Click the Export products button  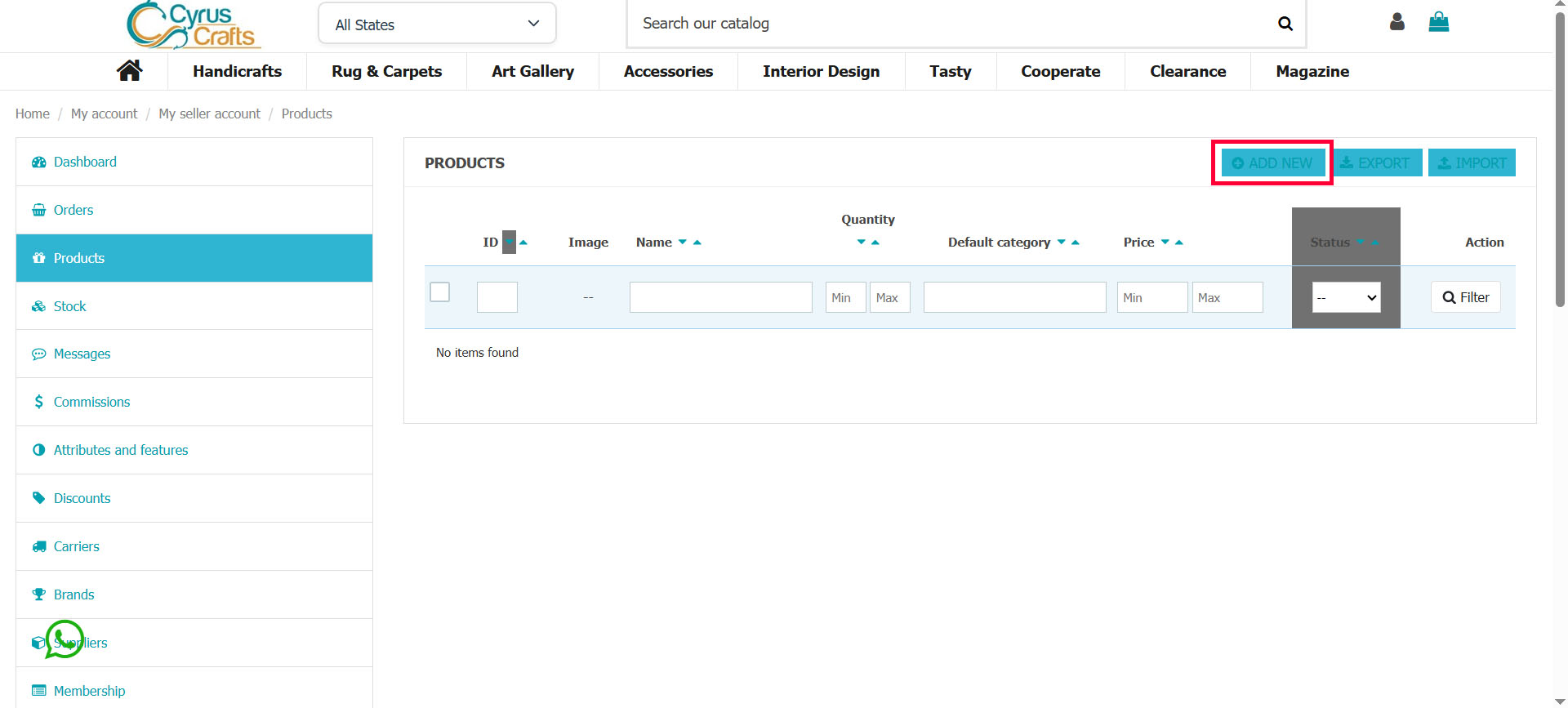pos(1378,163)
